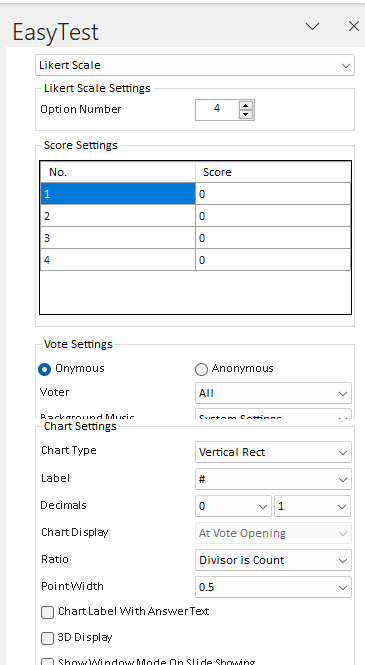Select row No. 2 in score table
The width and height of the screenshot is (365, 665).
coord(118,216)
